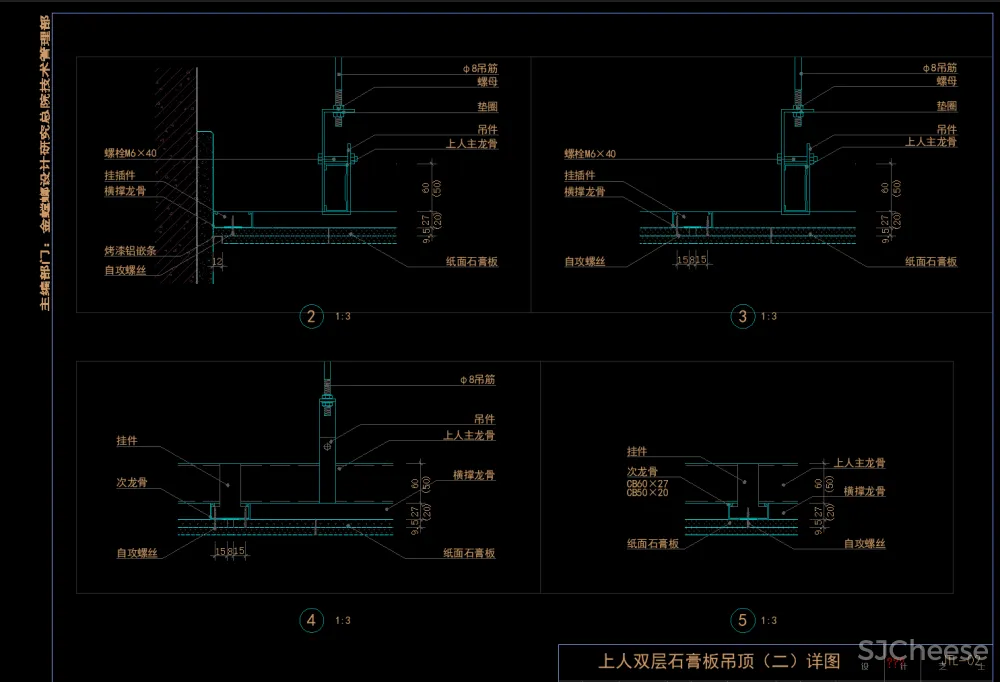The height and width of the screenshot is (682, 1000).
Task: Select the φ8吊筋 label in detail 4
Action: click(x=477, y=381)
